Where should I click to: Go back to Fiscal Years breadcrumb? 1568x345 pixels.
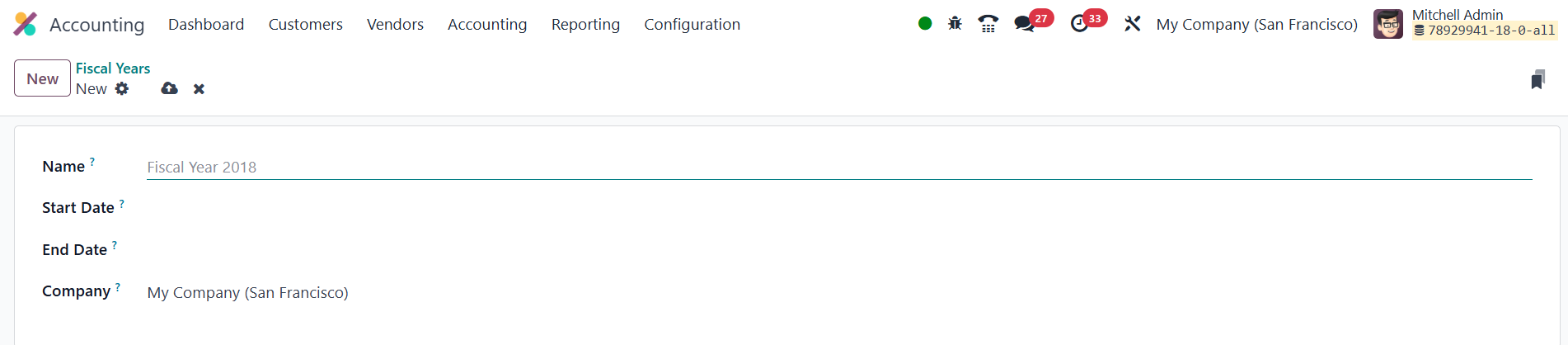(113, 69)
